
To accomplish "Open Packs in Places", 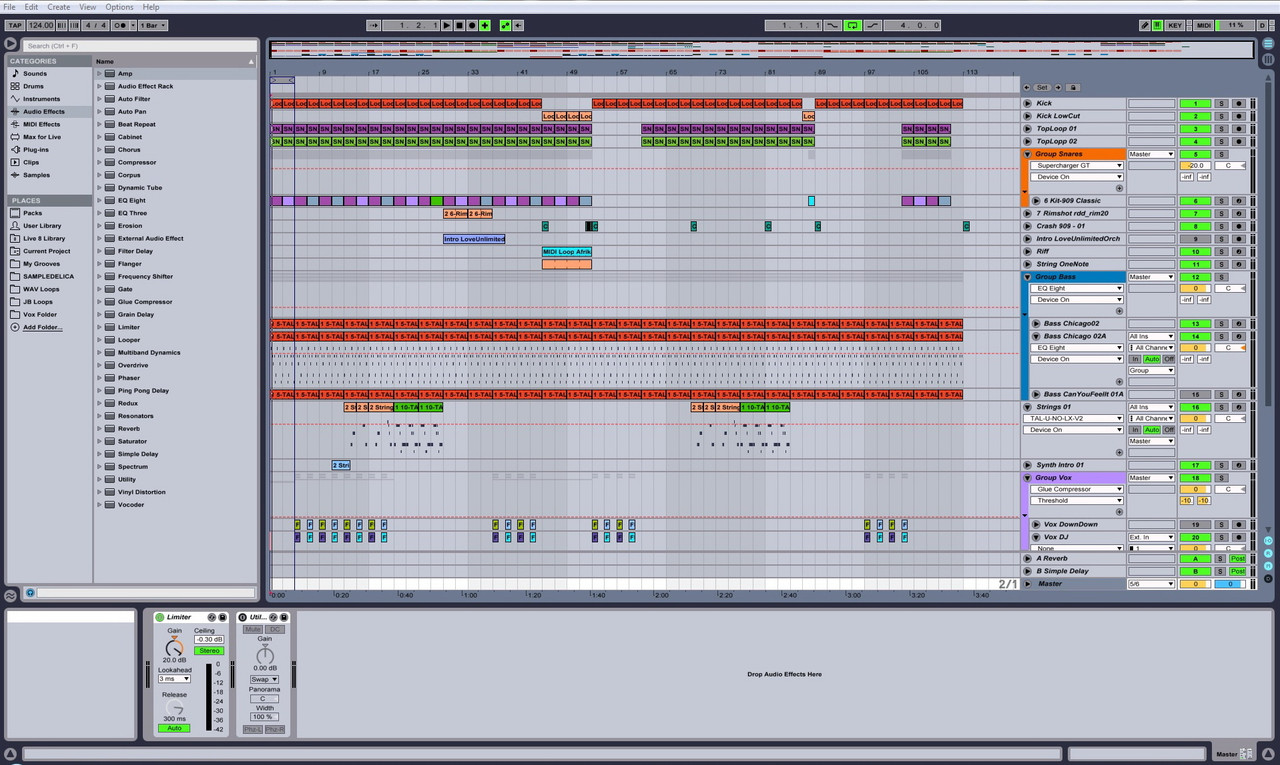I will [33, 213].
